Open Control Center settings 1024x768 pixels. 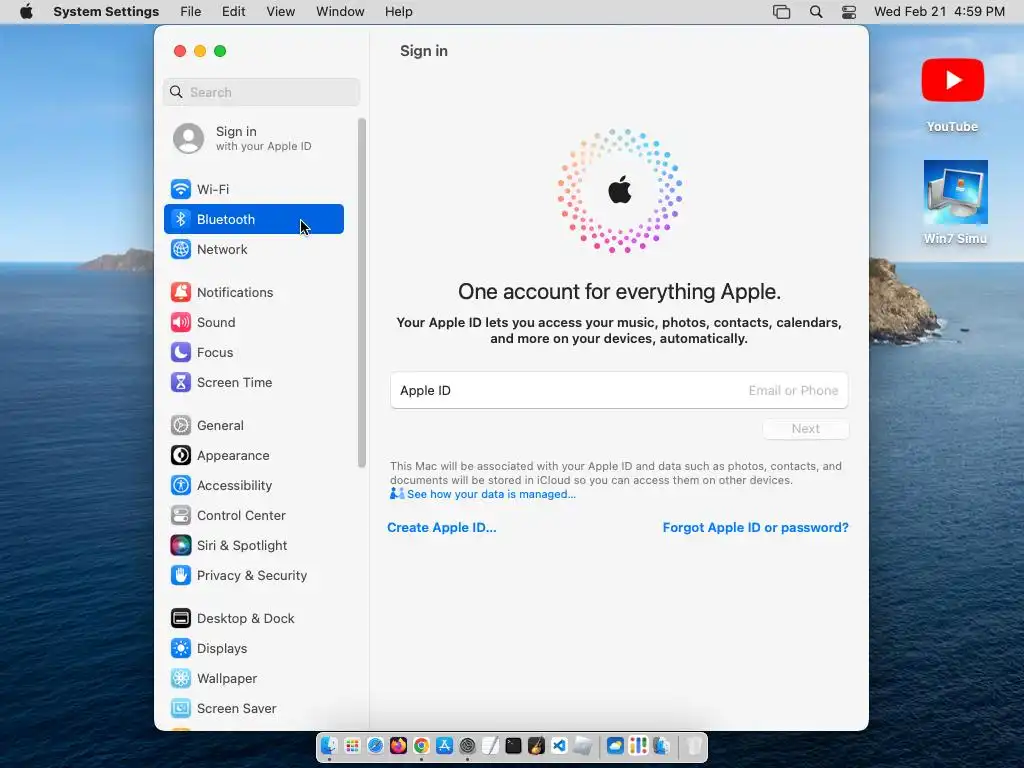(x=253, y=516)
